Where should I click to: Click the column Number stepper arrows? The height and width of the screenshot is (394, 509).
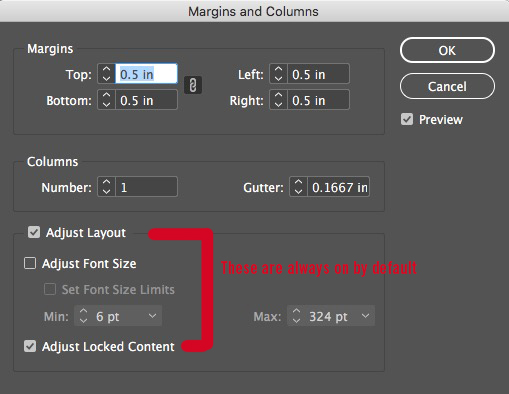(x=106, y=187)
